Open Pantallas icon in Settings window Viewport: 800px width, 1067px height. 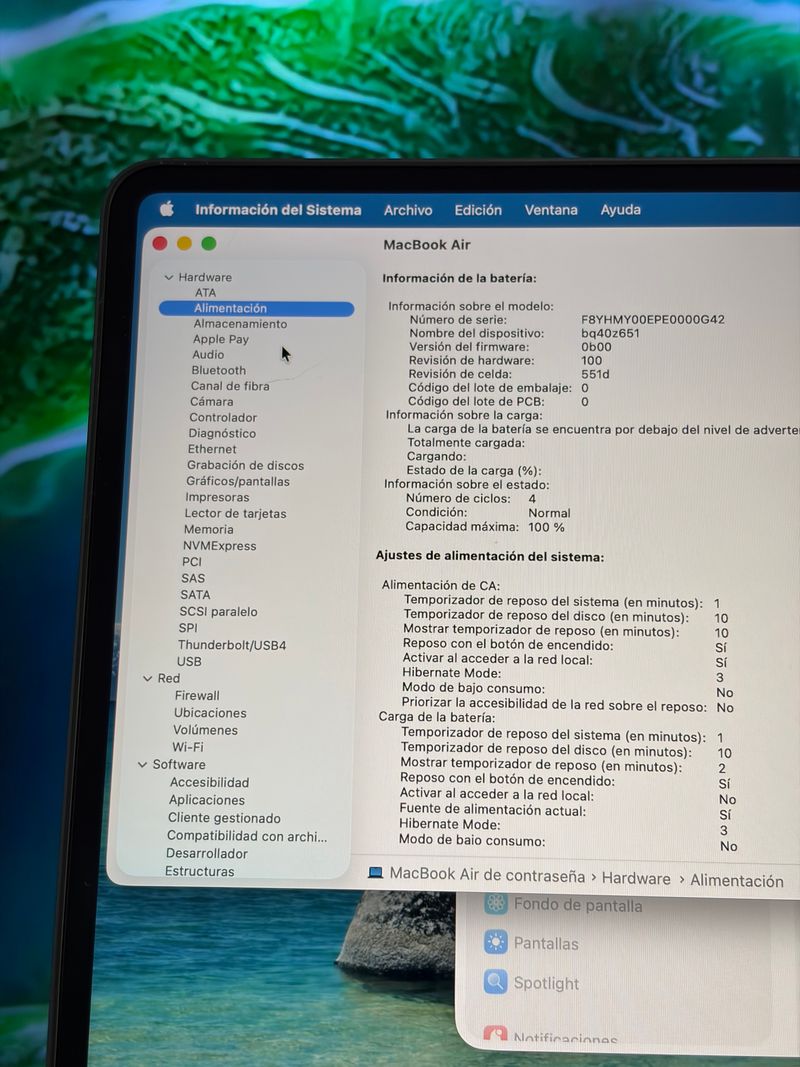[496, 942]
